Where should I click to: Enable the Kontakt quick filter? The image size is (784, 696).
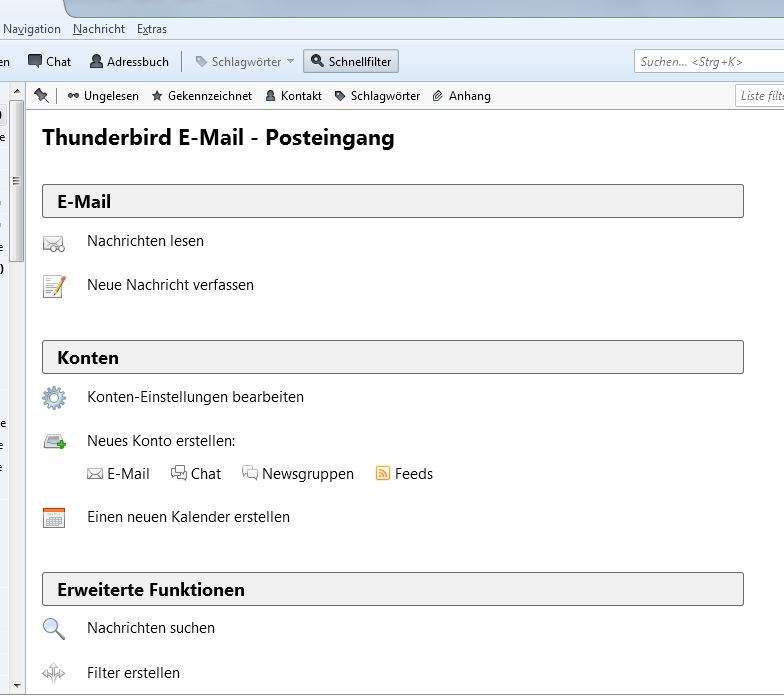(293, 96)
